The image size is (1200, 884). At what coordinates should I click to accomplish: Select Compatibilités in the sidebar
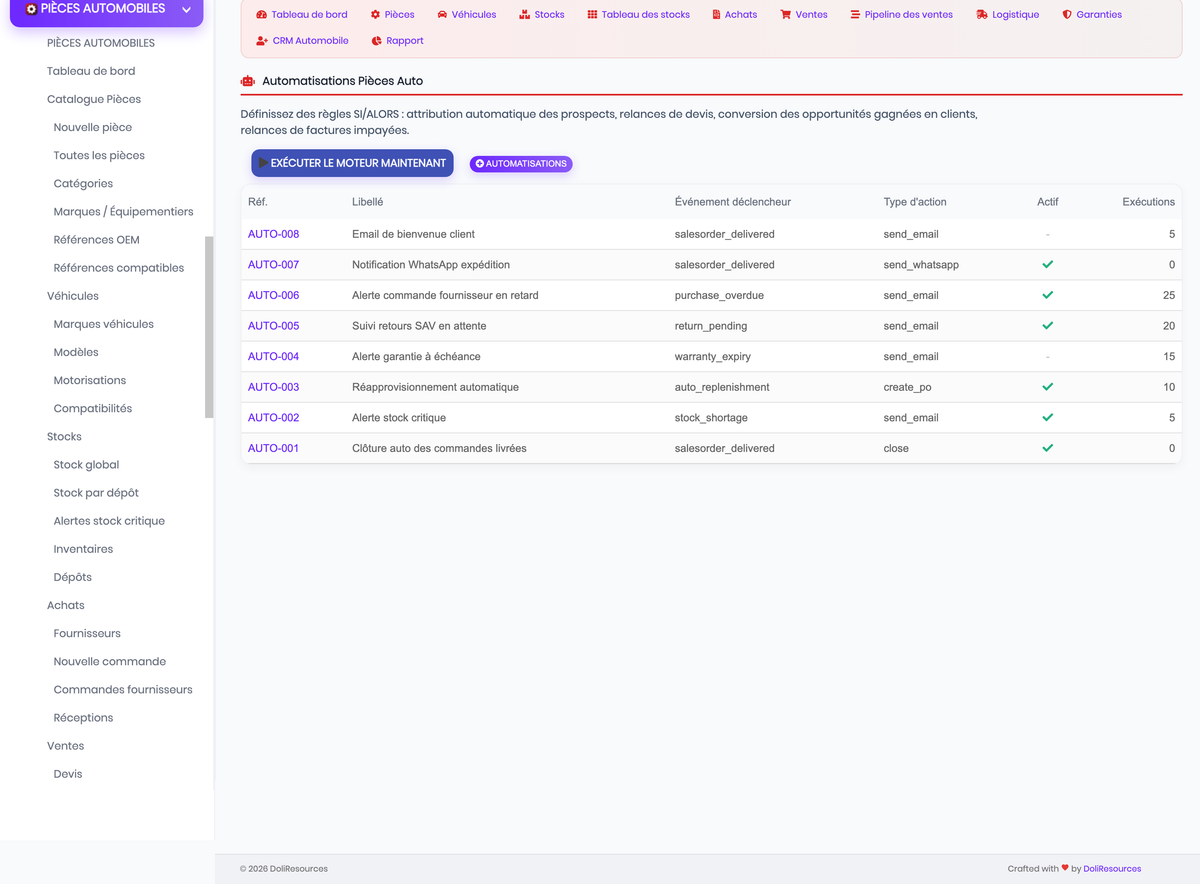point(93,408)
